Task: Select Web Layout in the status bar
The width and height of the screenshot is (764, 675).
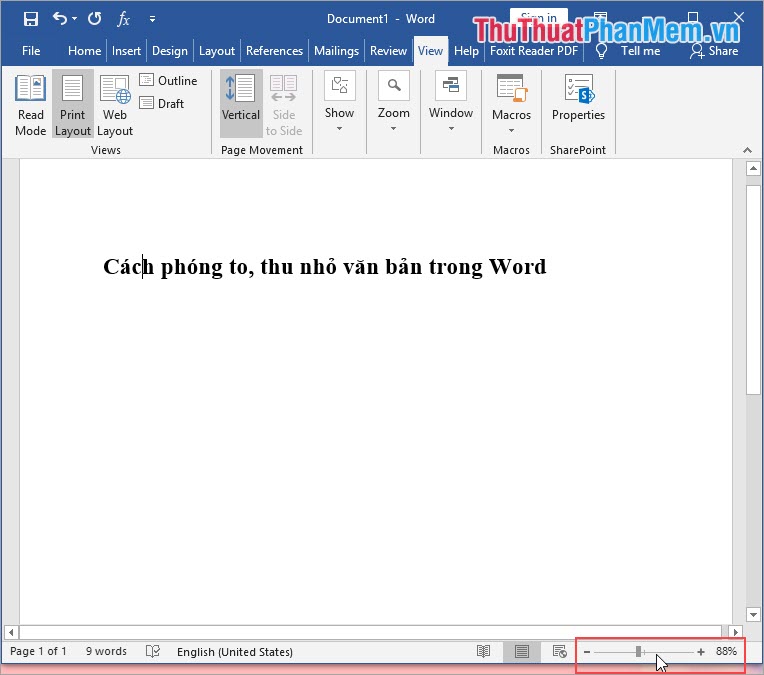Action: pos(559,651)
